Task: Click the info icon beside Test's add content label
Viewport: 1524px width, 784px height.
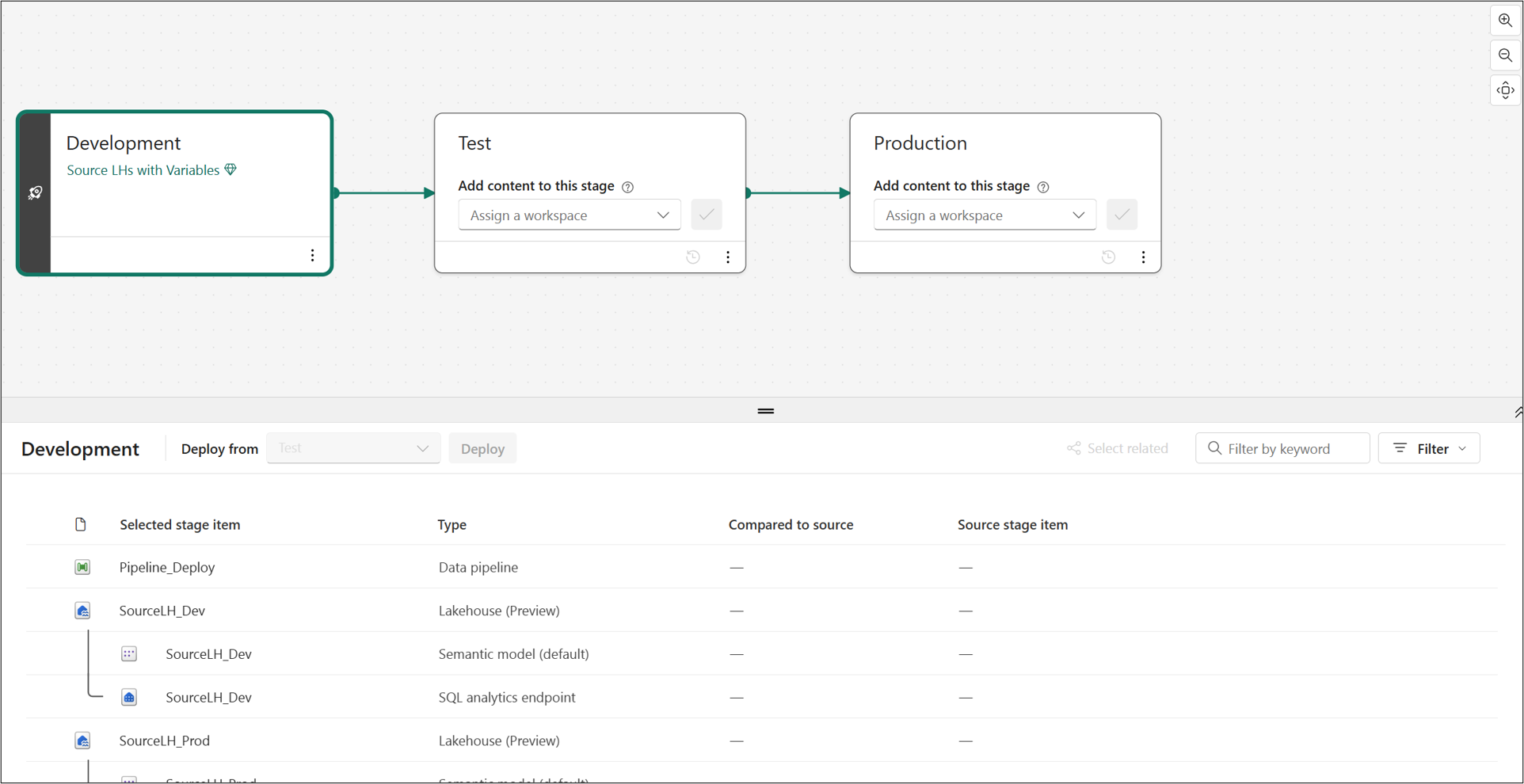Action: [x=628, y=187]
